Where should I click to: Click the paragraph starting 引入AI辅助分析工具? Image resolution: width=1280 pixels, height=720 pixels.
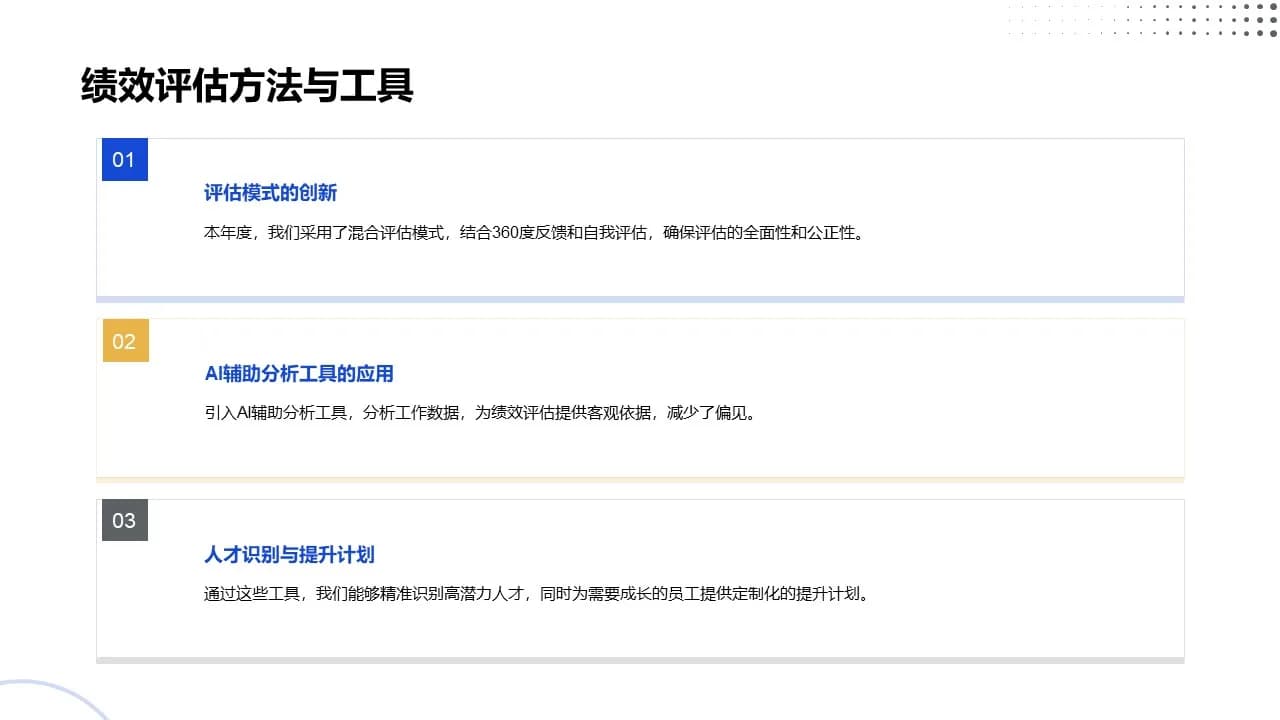point(481,413)
